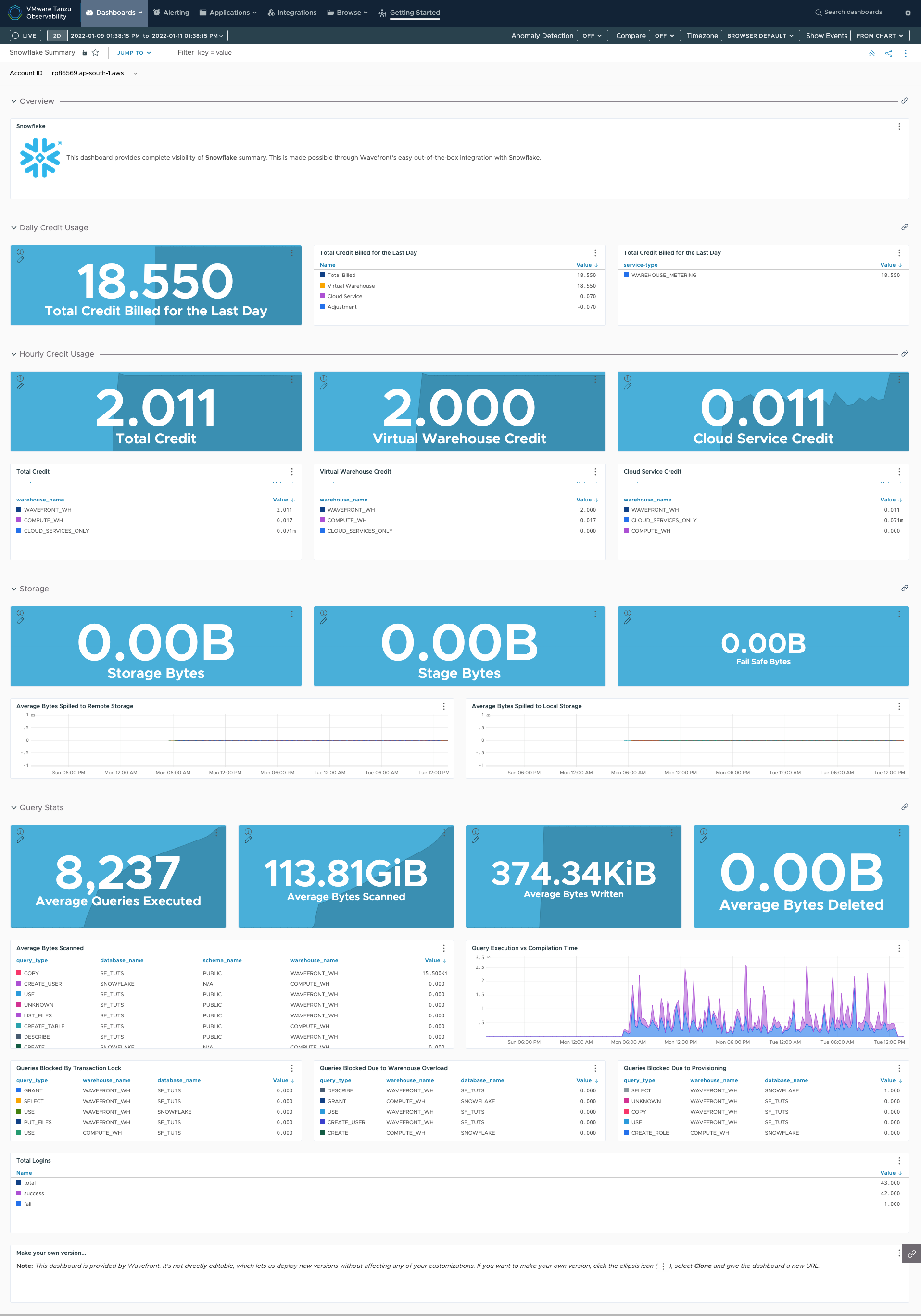Edit the Total Credit hourly chart with pencil icon
This screenshot has width=921, height=1316.
[20, 387]
